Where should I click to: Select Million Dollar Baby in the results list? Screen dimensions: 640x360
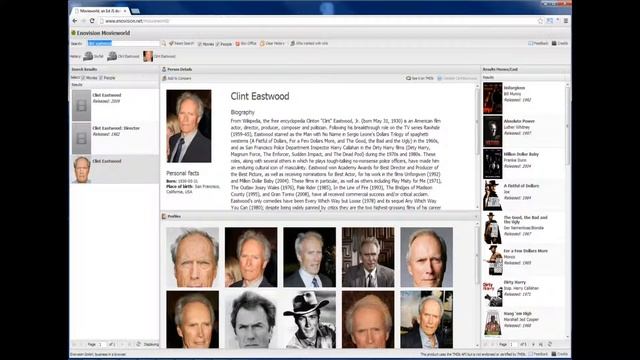(524, 164)
